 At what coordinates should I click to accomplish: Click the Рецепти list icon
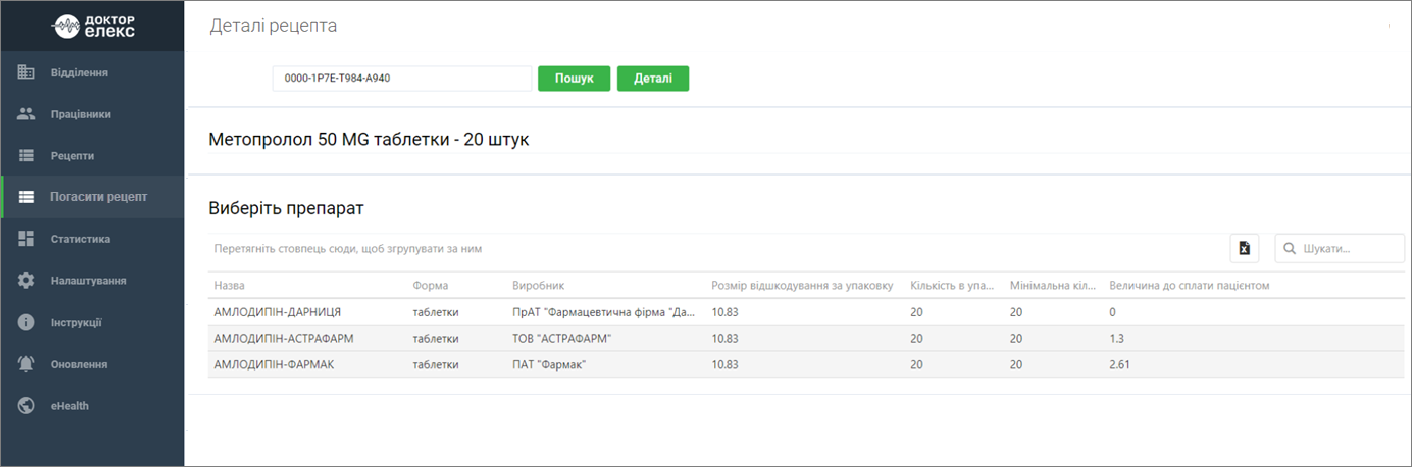[x=27, y=156]
